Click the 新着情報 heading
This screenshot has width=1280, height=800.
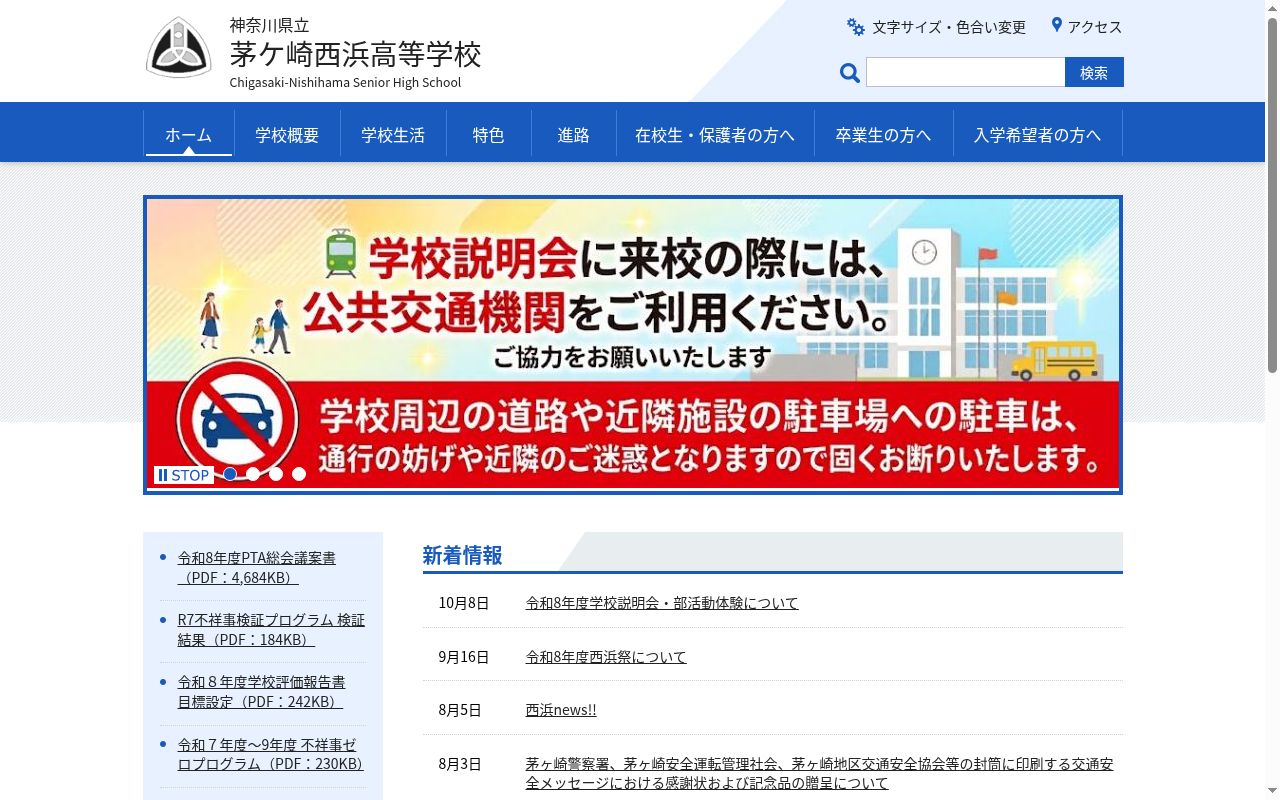(x=462, y=555)
